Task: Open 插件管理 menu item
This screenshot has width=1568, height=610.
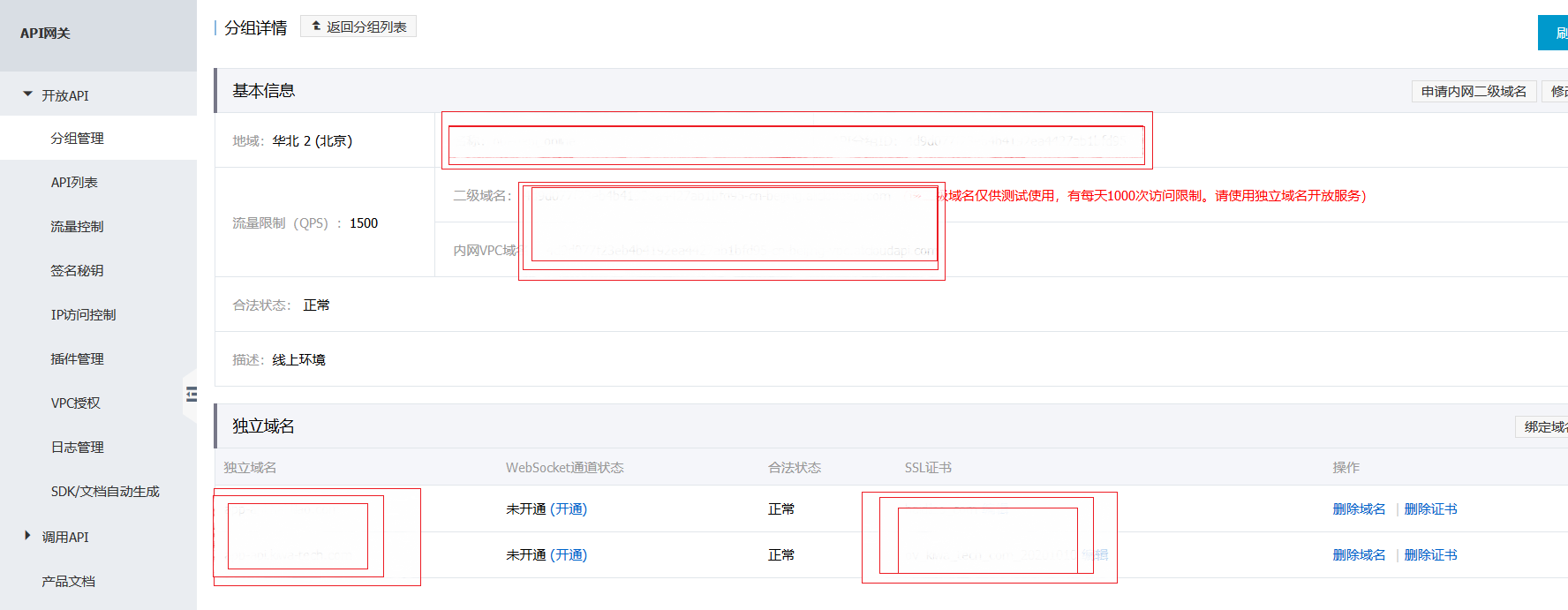Action: coord(78,359)
